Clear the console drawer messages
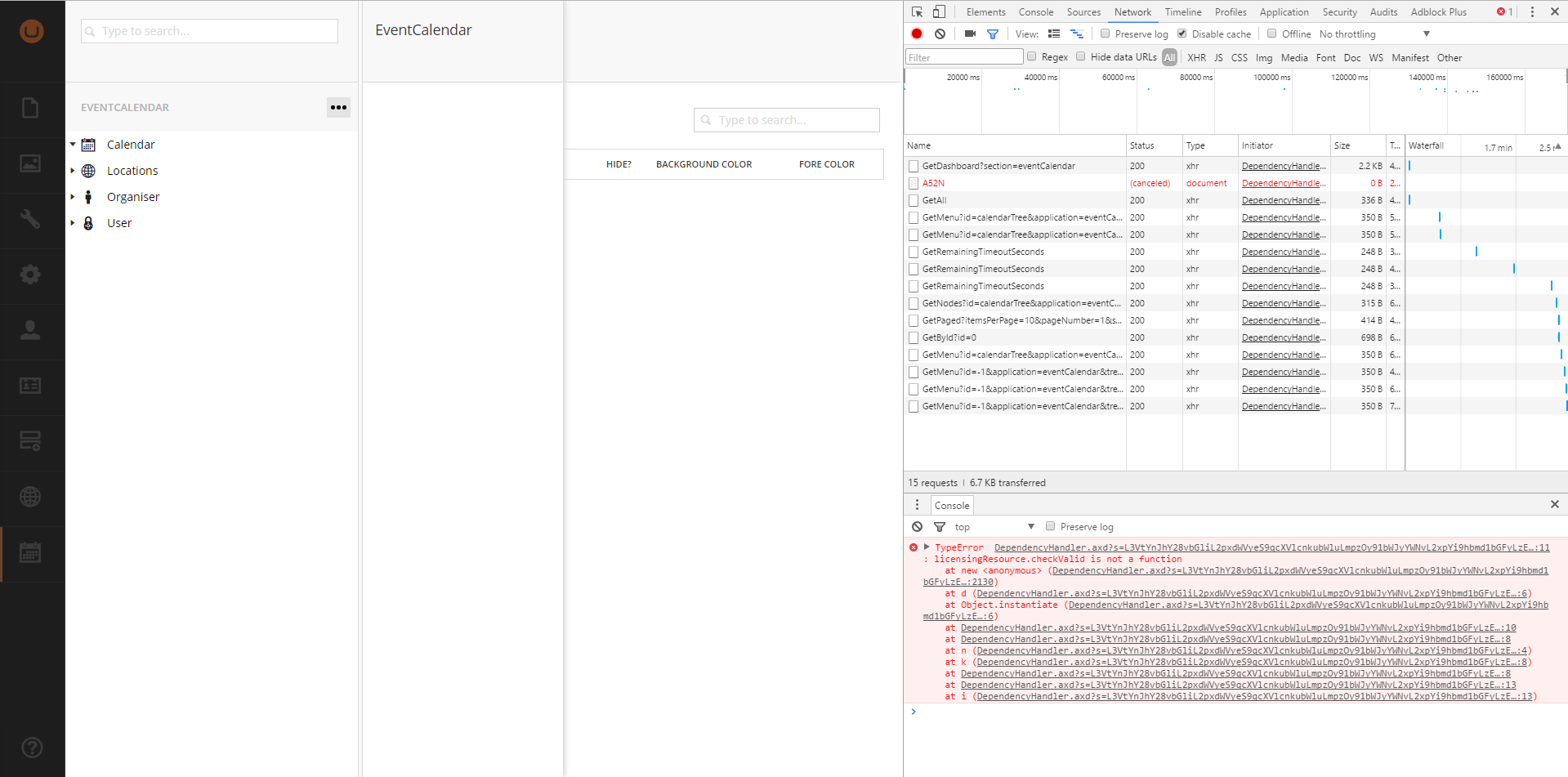Viewport: 1568px width, 777px height. (918, 527)
